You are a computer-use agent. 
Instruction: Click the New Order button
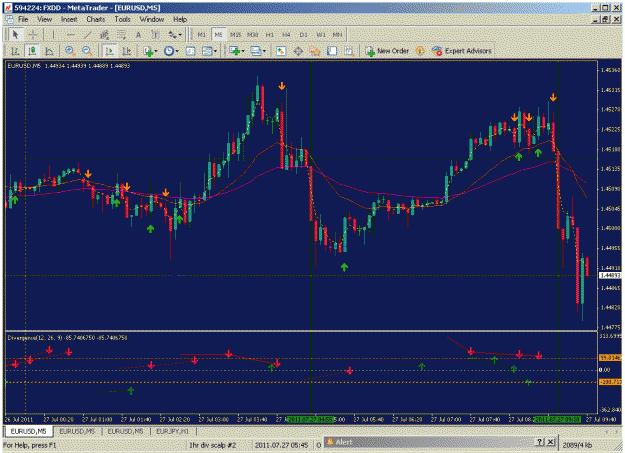pos(387,51)
